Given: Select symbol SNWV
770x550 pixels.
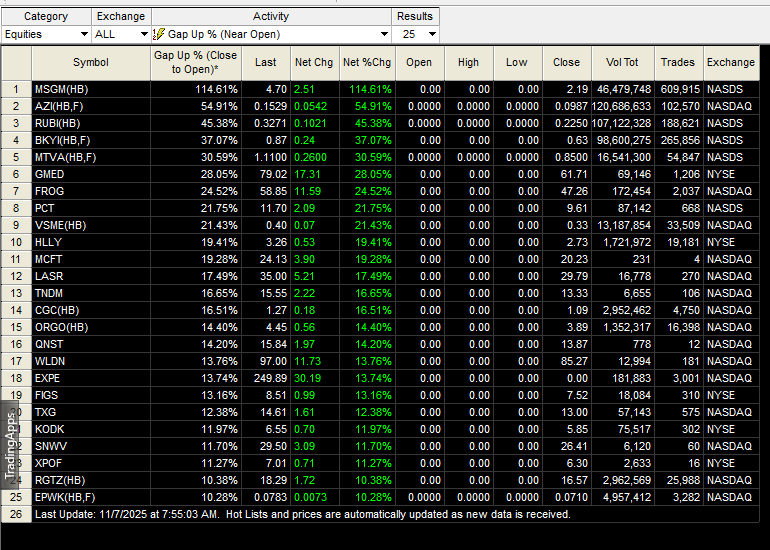Looking at the screenshot, I should (x=51, y=446).
